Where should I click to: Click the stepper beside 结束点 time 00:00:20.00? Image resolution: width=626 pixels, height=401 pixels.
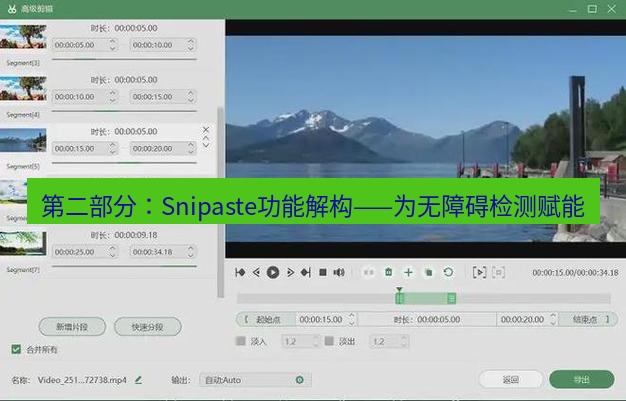point(553,320)
